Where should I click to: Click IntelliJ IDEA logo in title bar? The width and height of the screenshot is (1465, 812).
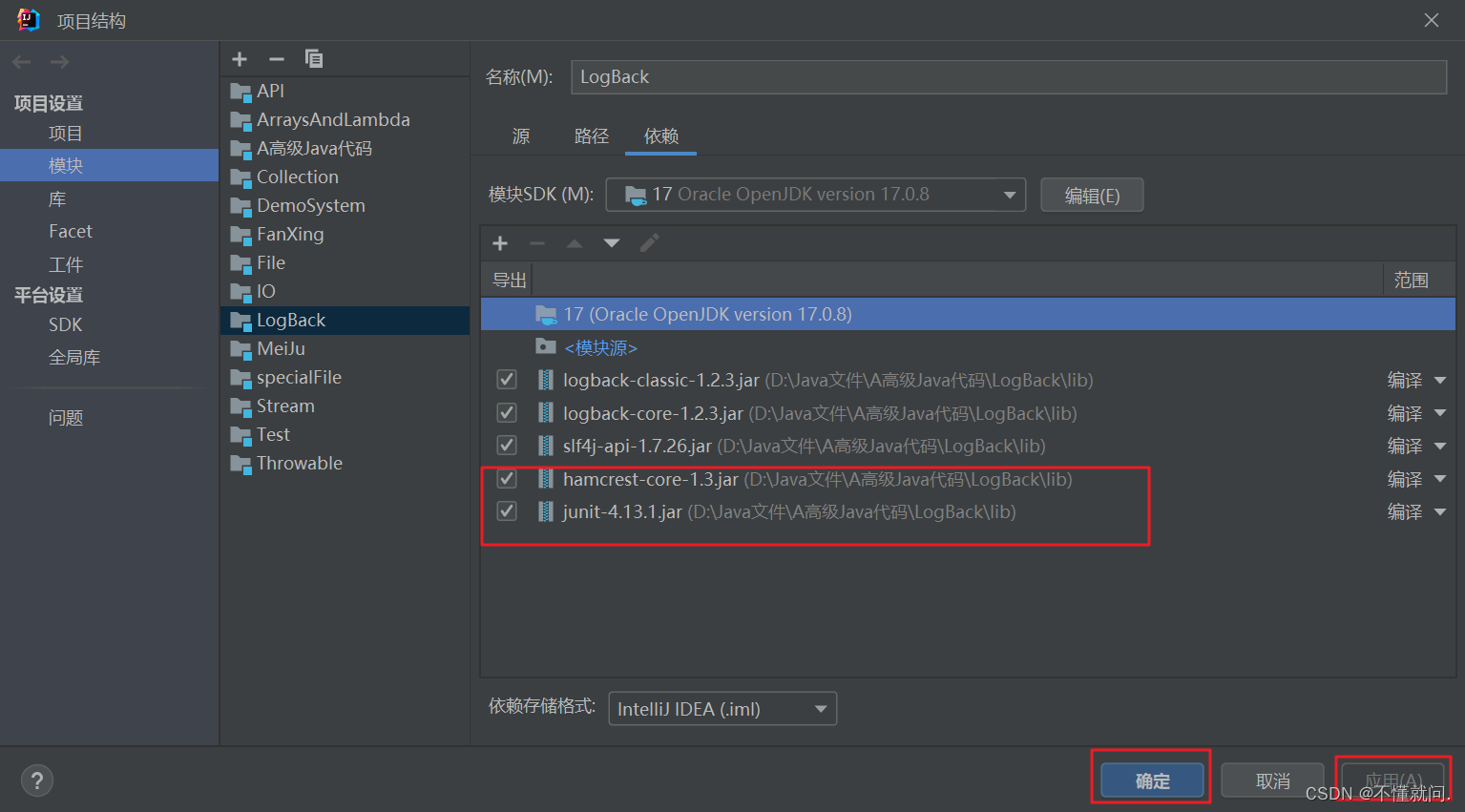tap(29, 20)
